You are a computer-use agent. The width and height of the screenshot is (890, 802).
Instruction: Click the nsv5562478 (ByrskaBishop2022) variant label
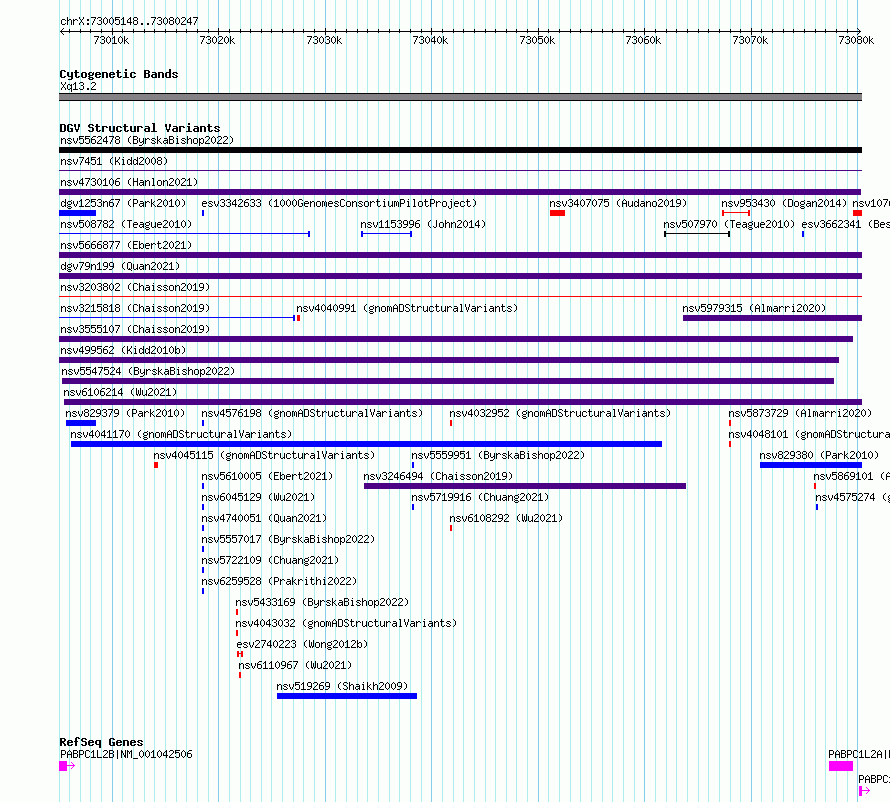pos(146,140)
